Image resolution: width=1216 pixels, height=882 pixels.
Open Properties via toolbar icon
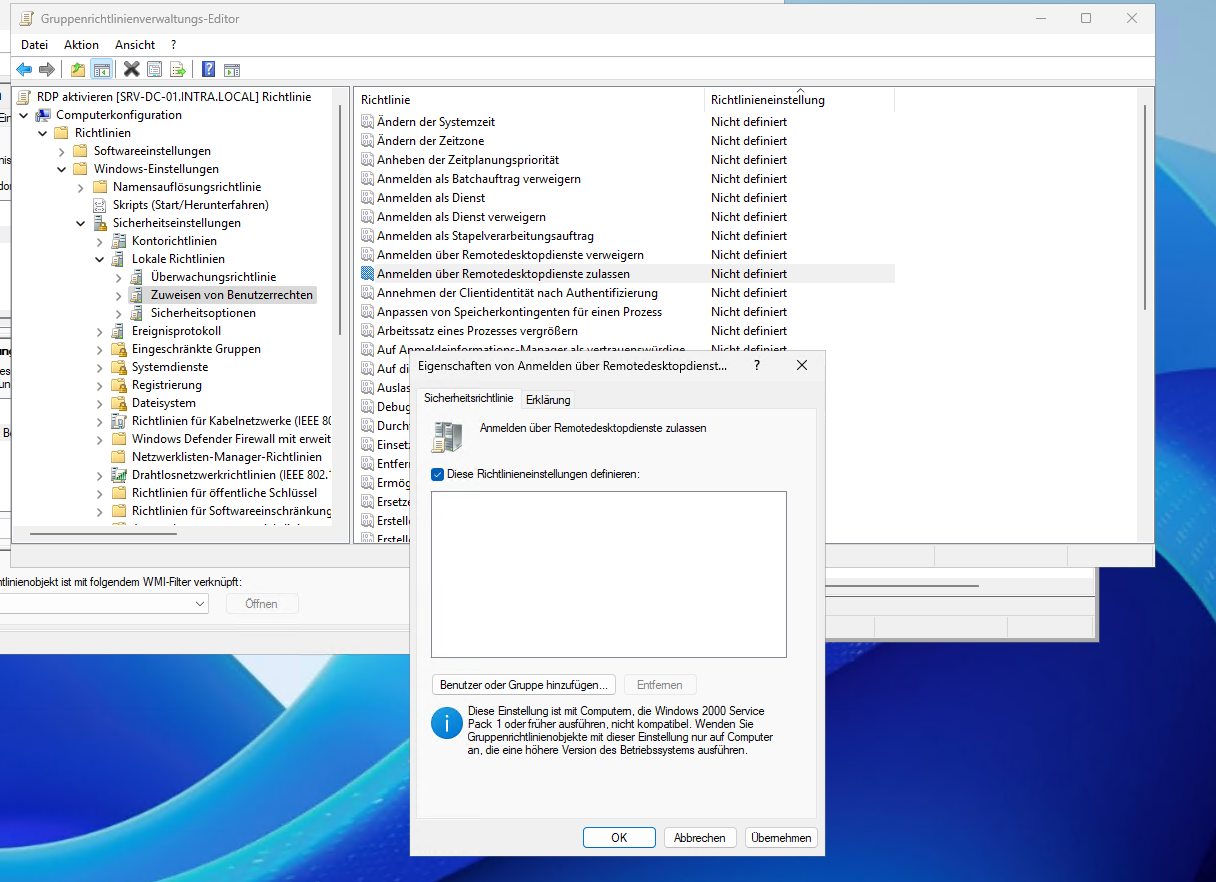click(154, 69)
